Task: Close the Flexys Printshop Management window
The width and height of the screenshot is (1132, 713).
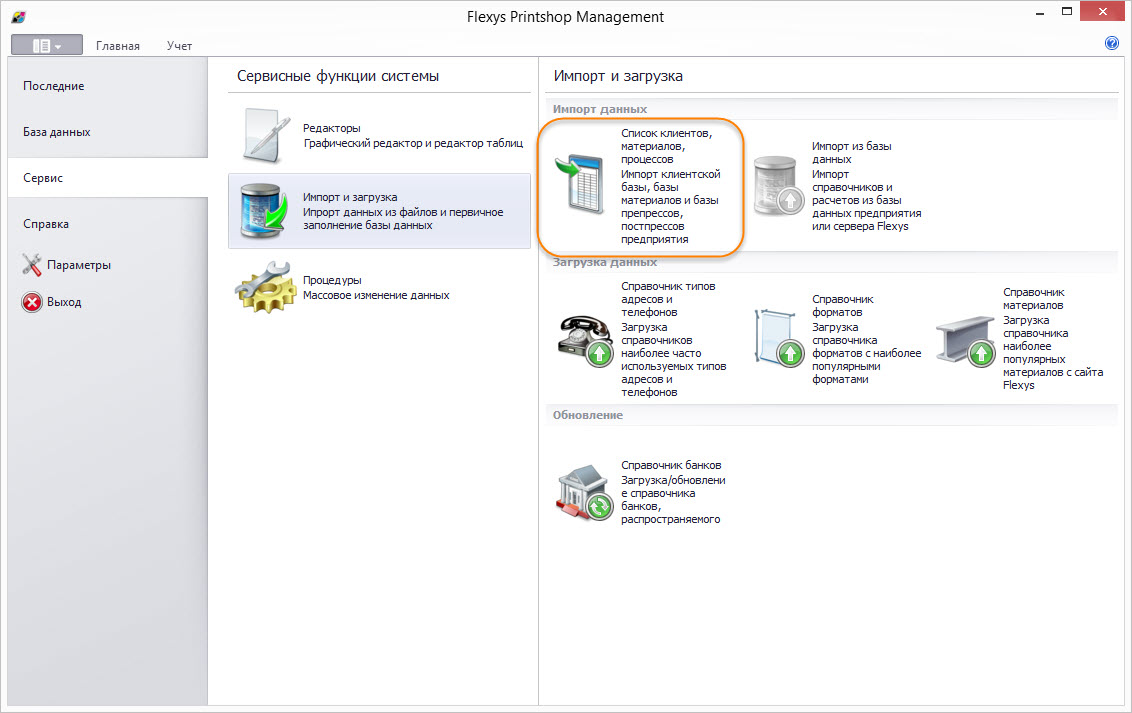Action: (1102, 12)
